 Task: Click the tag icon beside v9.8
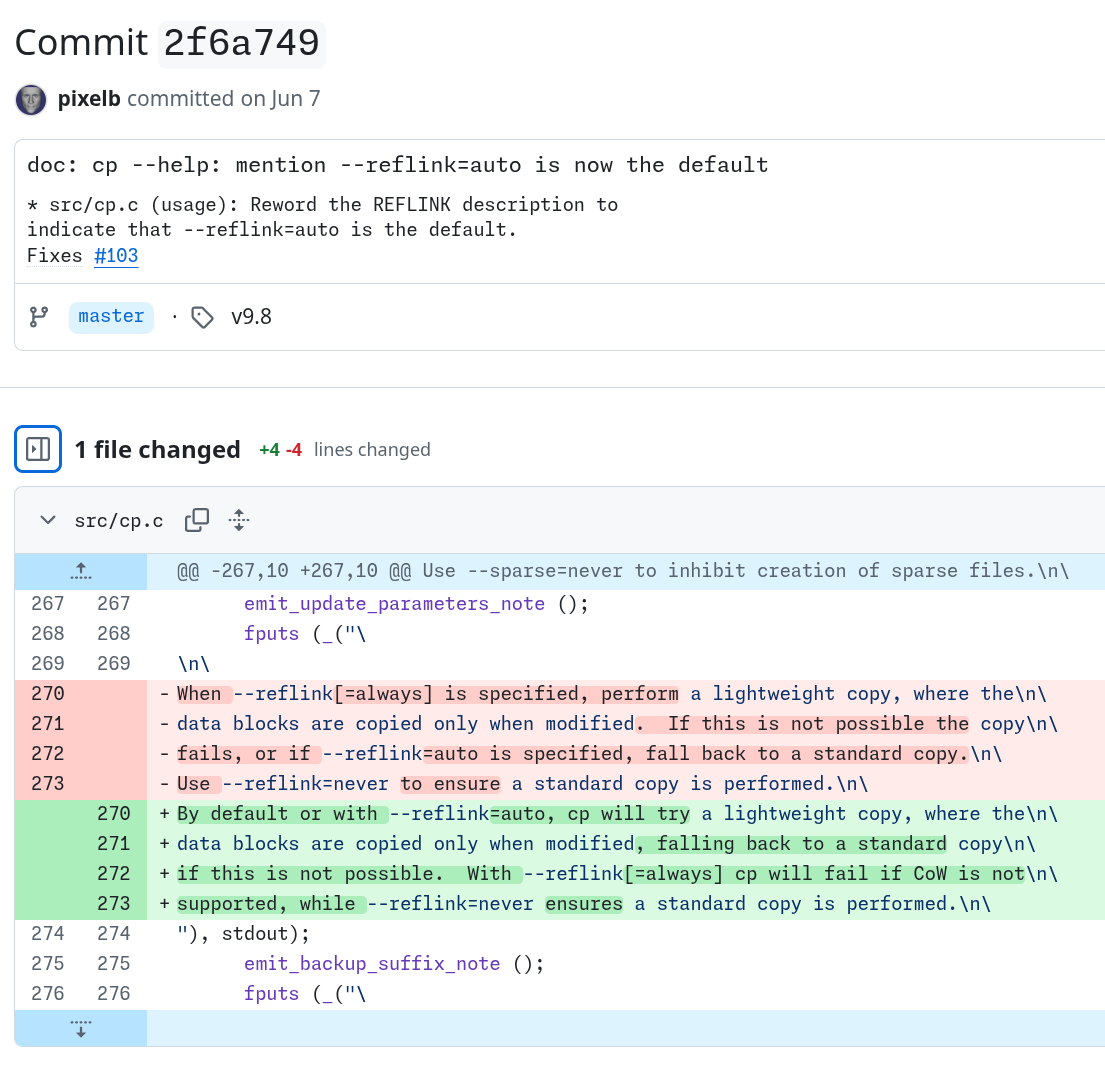203,317
